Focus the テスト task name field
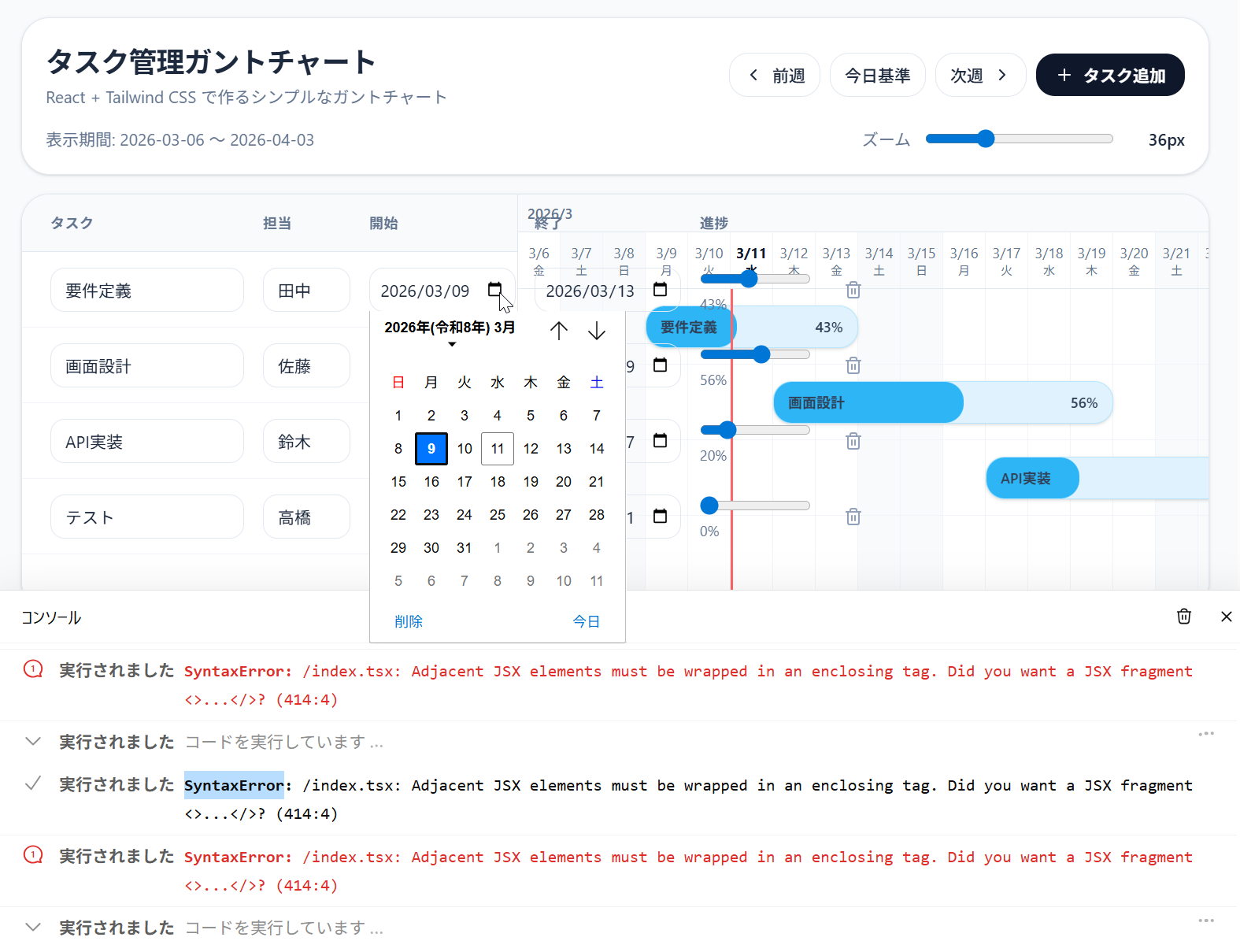Screen dimensions: 1240x952 (x=147, y=517)
